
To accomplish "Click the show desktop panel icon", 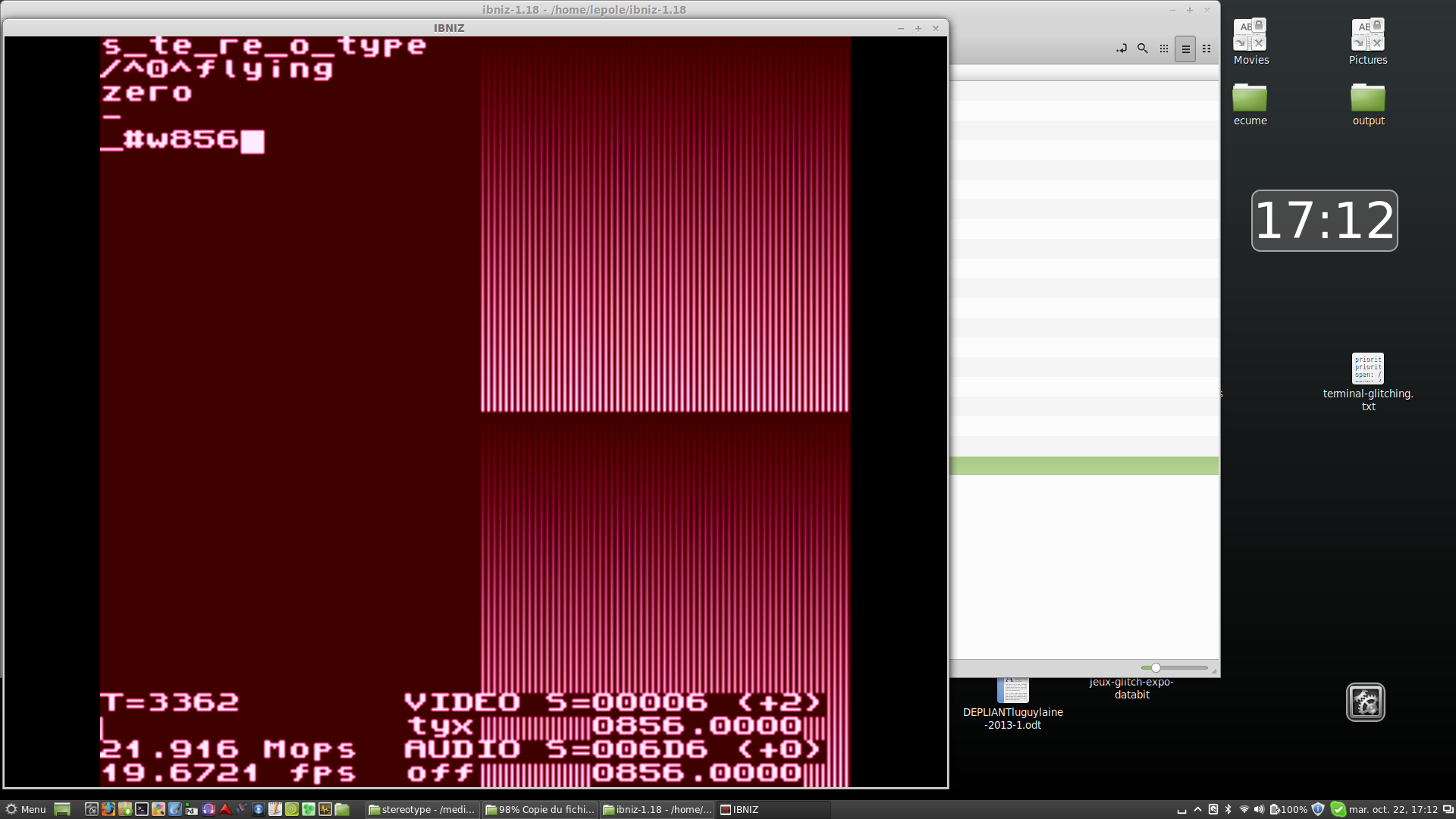I will [x=62, y=809].
